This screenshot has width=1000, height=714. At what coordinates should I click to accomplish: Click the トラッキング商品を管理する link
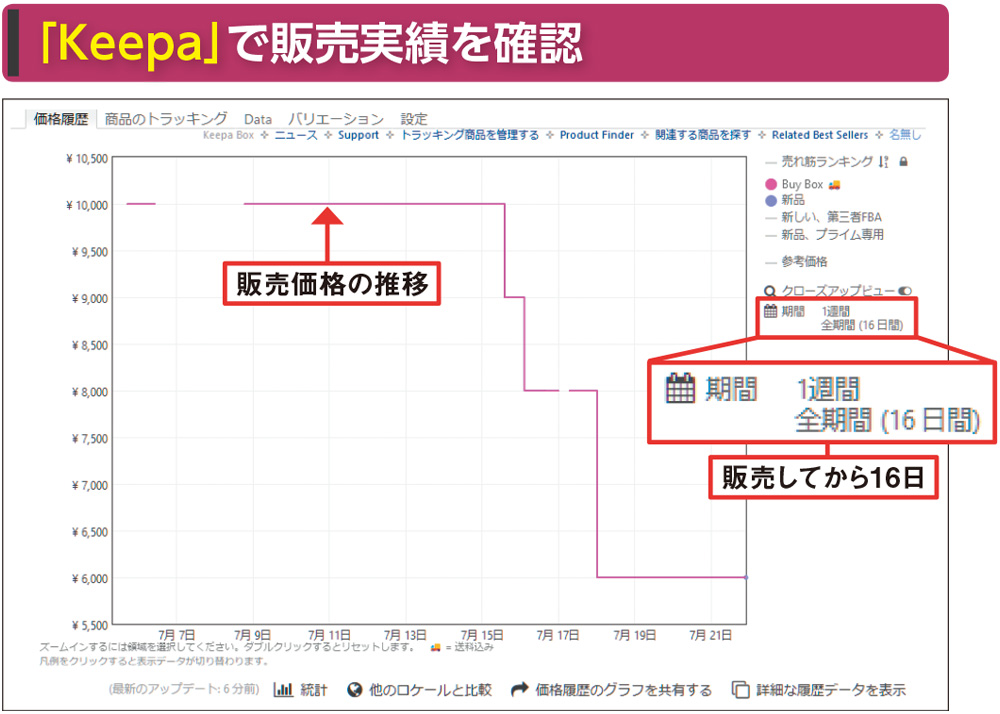(470, 135)
